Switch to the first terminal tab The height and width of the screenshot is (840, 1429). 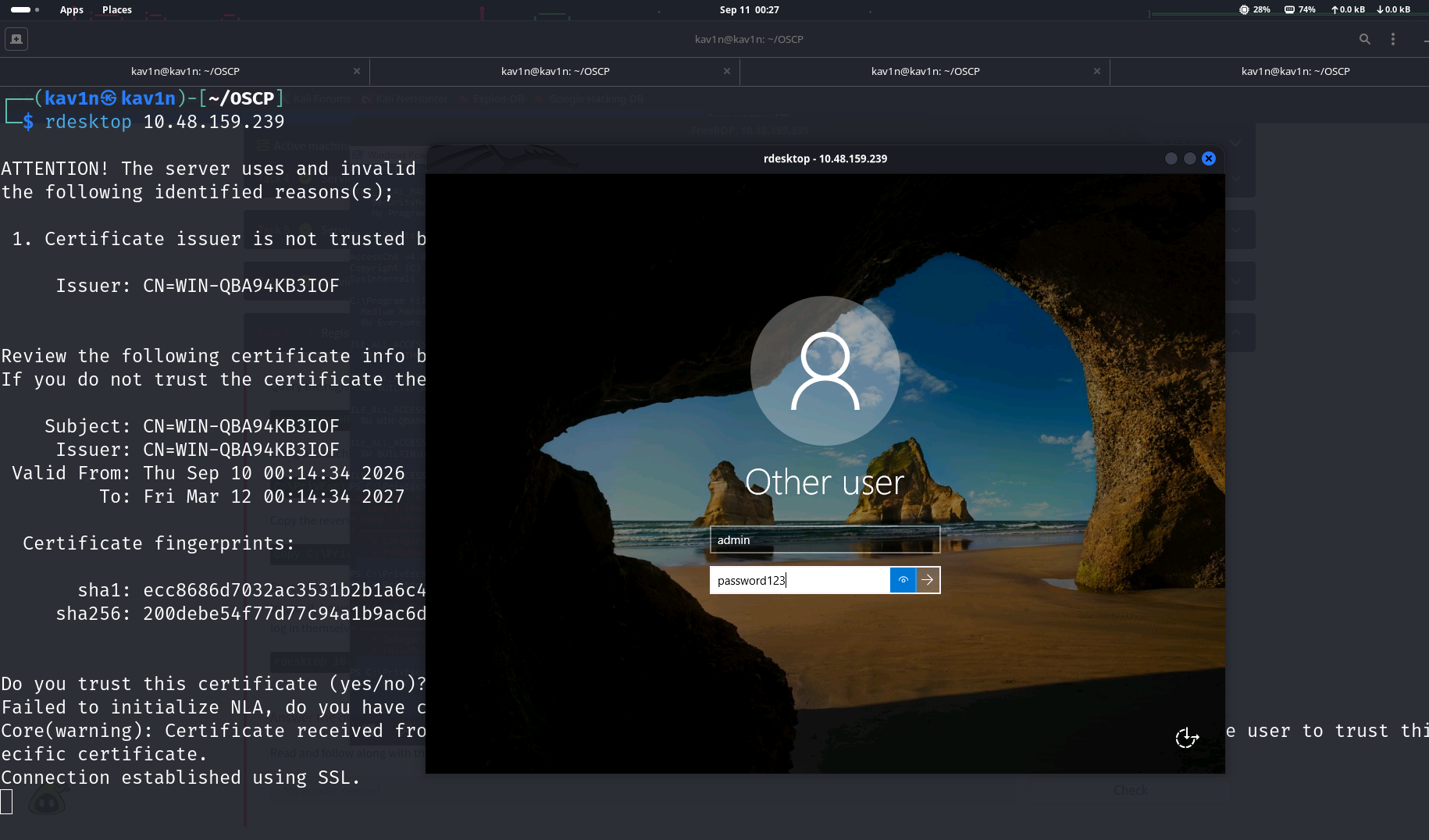pos(185,71)
